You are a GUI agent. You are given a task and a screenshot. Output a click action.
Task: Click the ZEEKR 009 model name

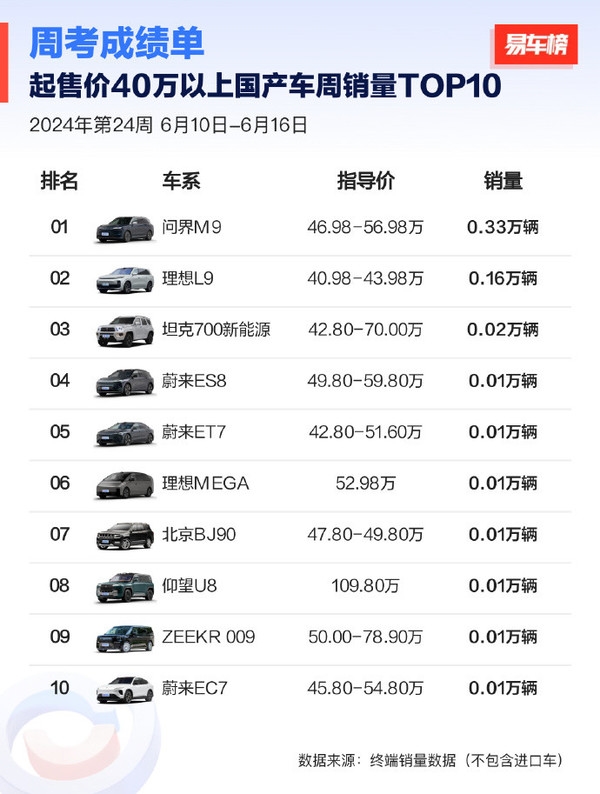208,637
